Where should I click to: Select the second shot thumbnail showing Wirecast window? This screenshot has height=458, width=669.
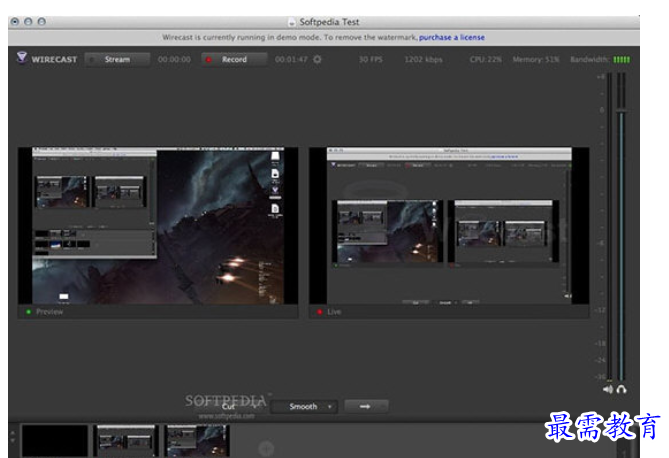tap(125, 440)
